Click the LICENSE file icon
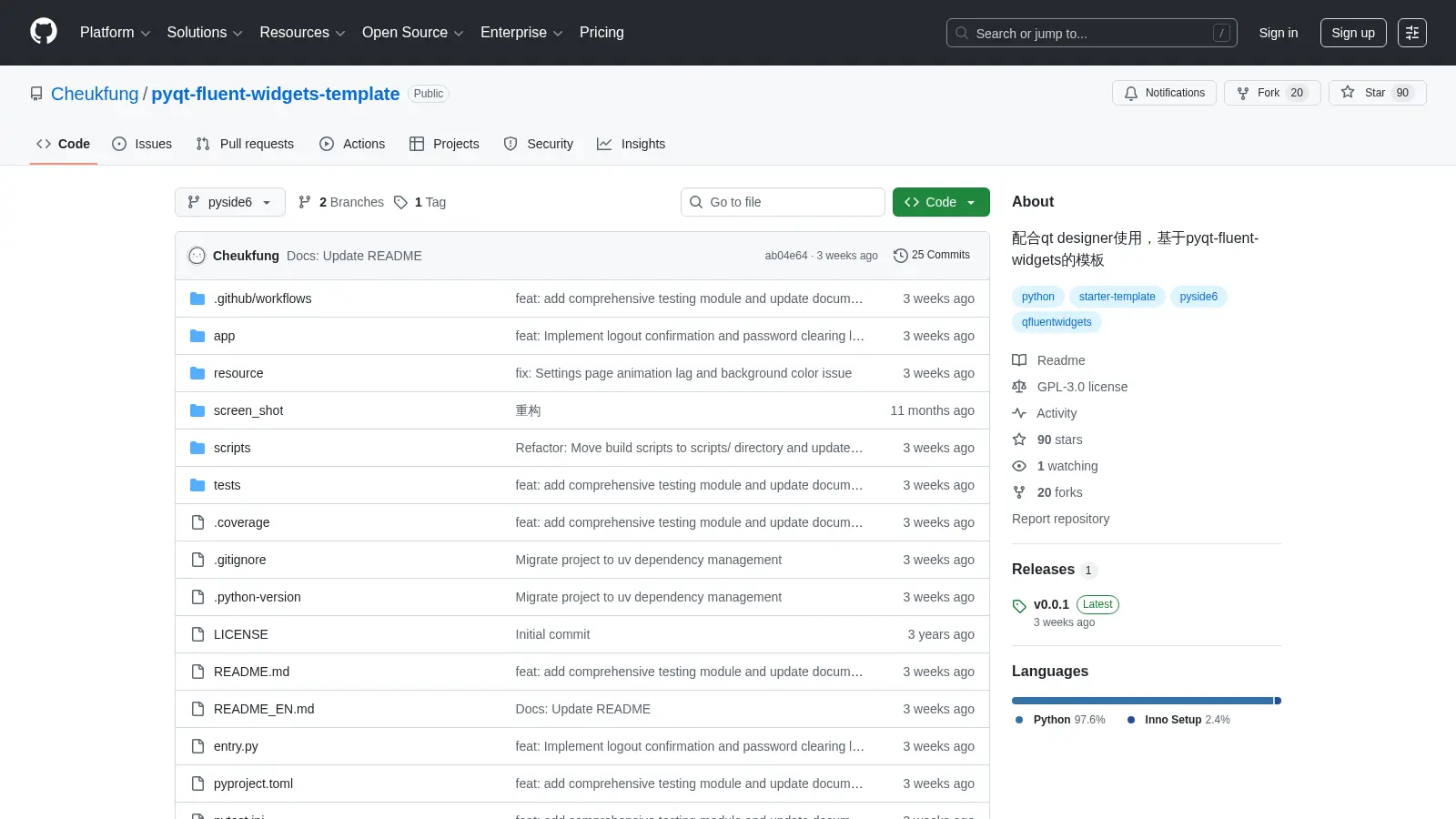This screenshot has width=1456, height=819. [x=197, y=634]
